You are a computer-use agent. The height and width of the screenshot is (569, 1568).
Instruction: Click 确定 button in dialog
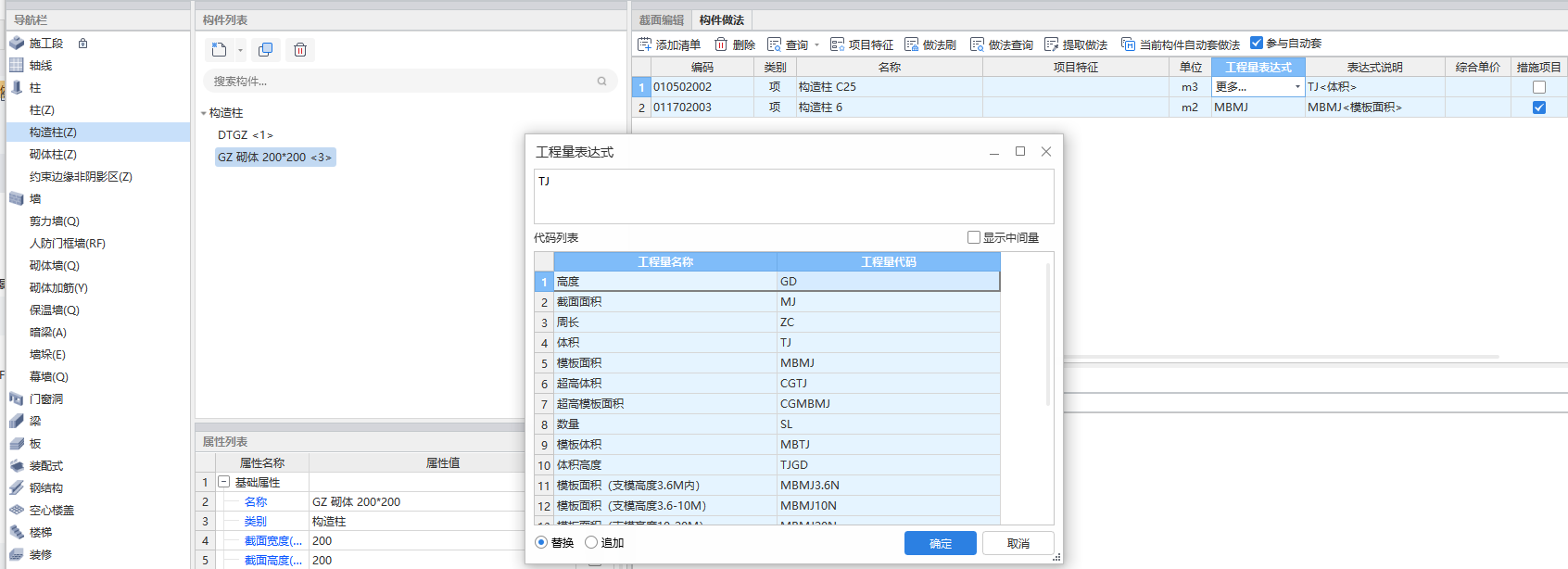[941, 543]
